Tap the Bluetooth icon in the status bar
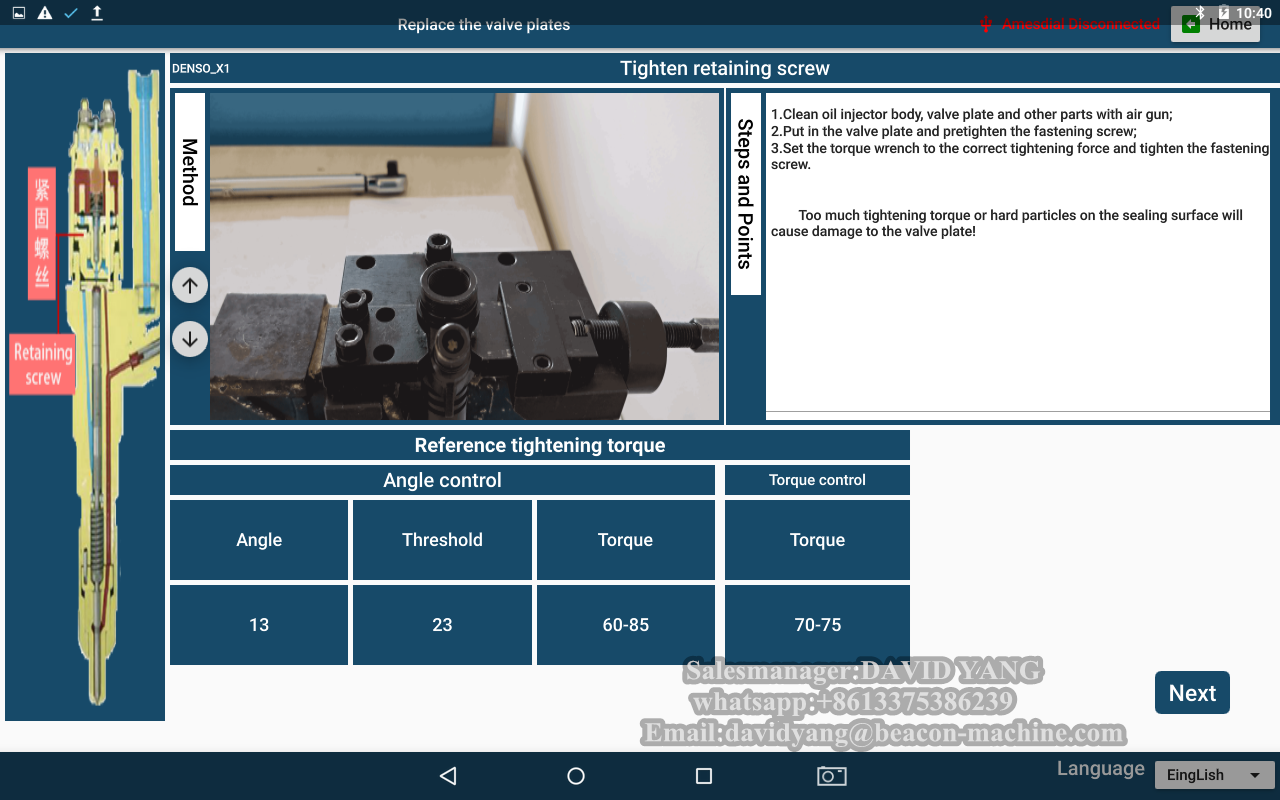 point(1200,12)
